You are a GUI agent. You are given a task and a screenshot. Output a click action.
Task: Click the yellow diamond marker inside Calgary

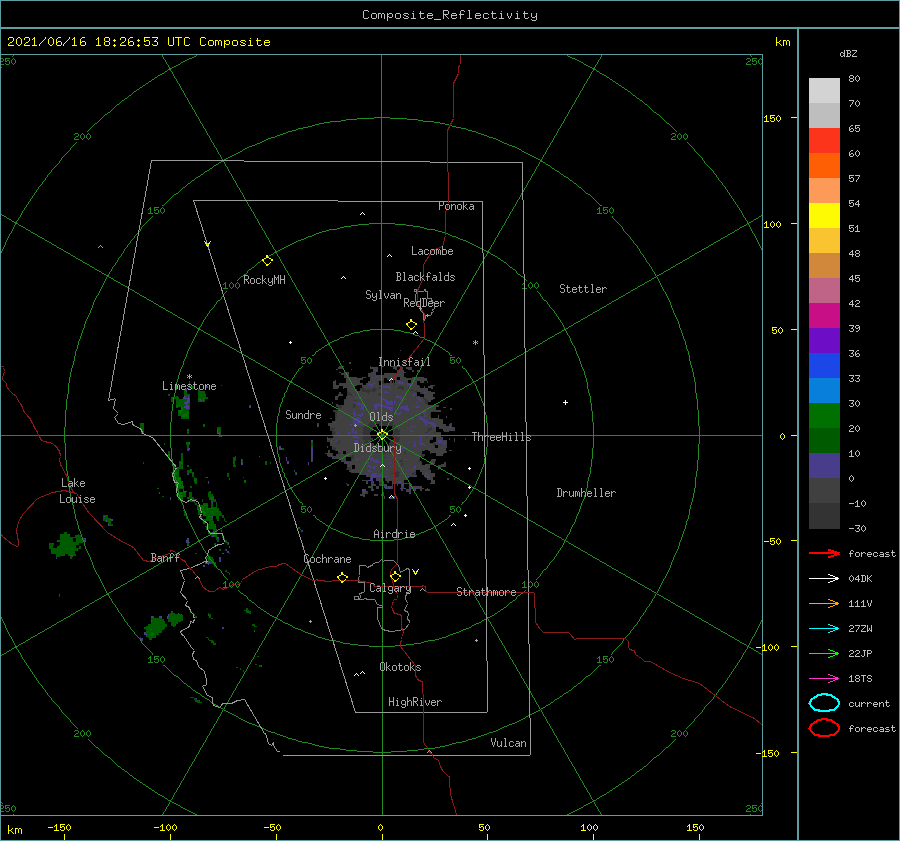point(395,576)
